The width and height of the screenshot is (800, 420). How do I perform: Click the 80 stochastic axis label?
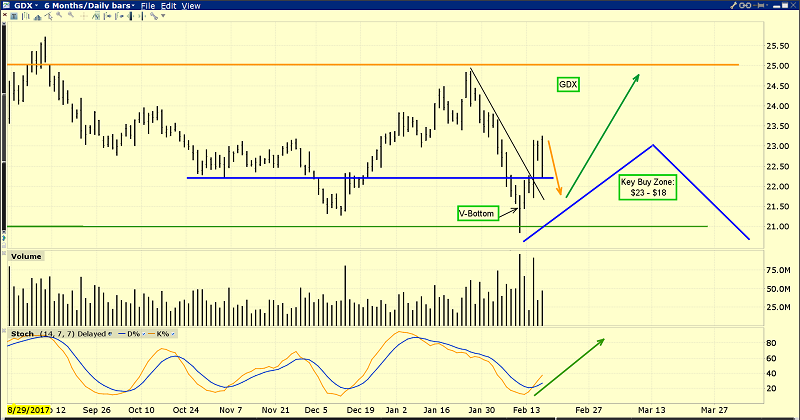coord(771,343)
